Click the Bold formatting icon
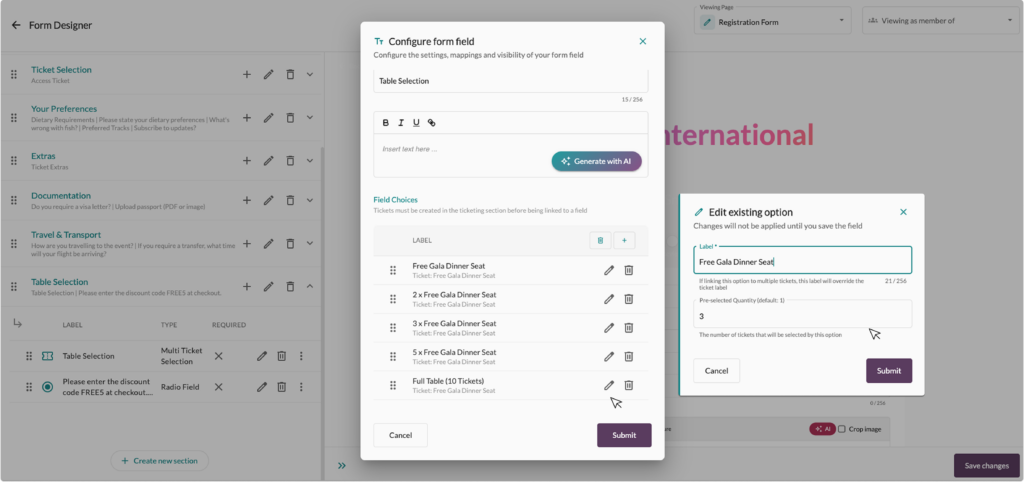The width and height of the screenshot is (1024, 482). [386, 123]
